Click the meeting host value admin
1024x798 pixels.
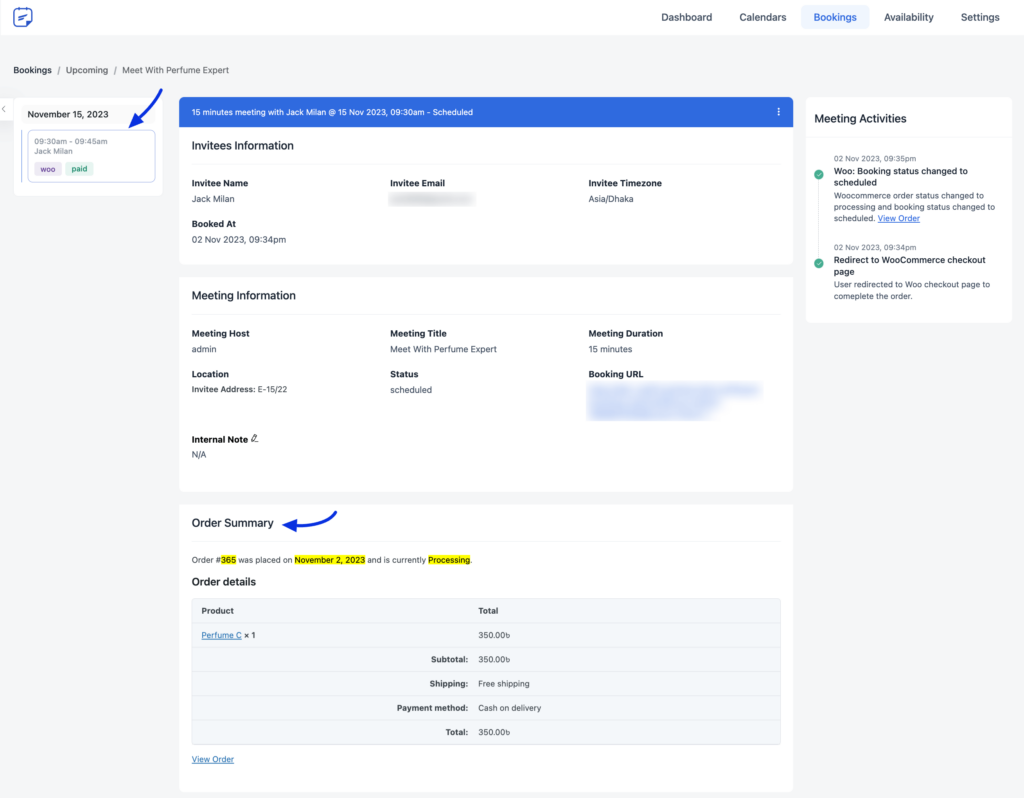(204, 349)
